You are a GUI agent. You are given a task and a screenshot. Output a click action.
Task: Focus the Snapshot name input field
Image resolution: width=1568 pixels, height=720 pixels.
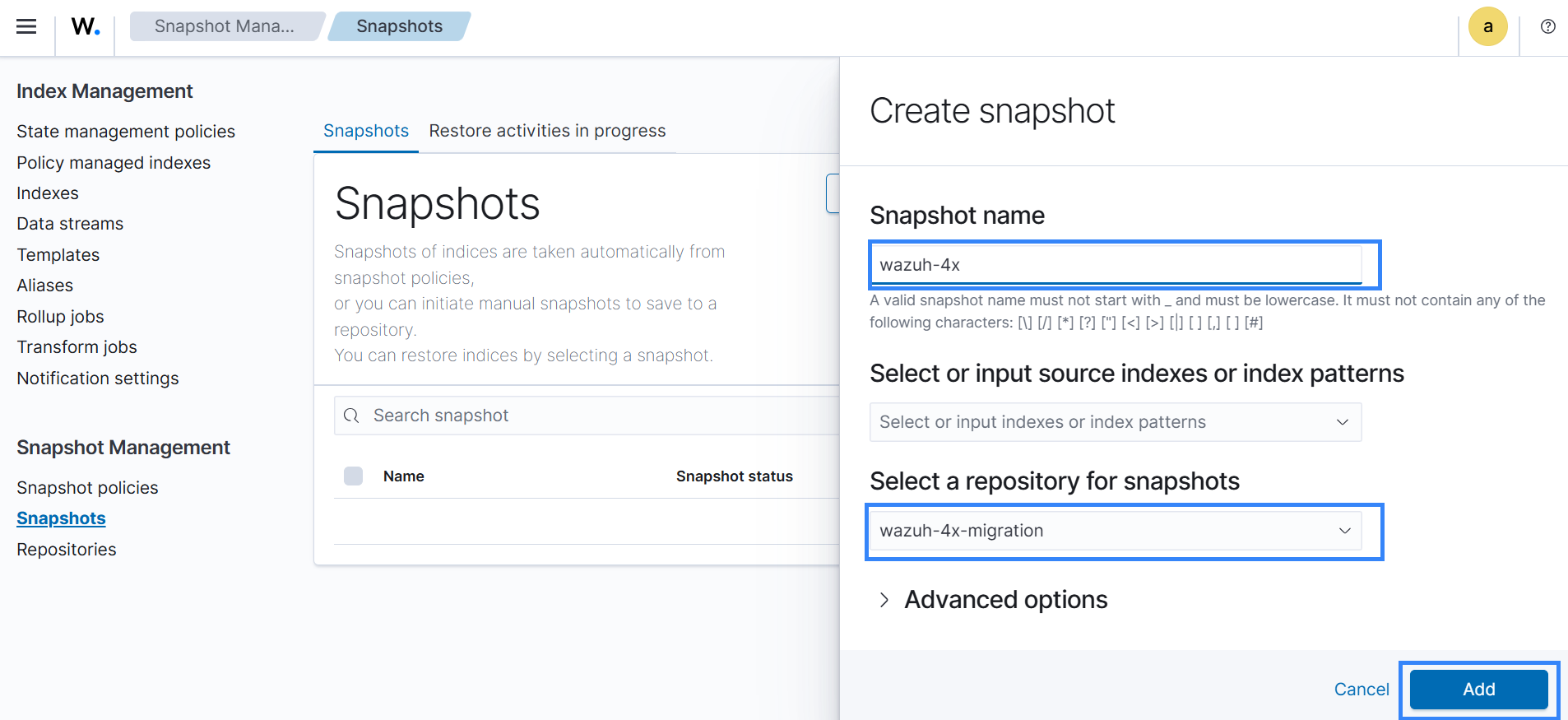coord(1115,265)
